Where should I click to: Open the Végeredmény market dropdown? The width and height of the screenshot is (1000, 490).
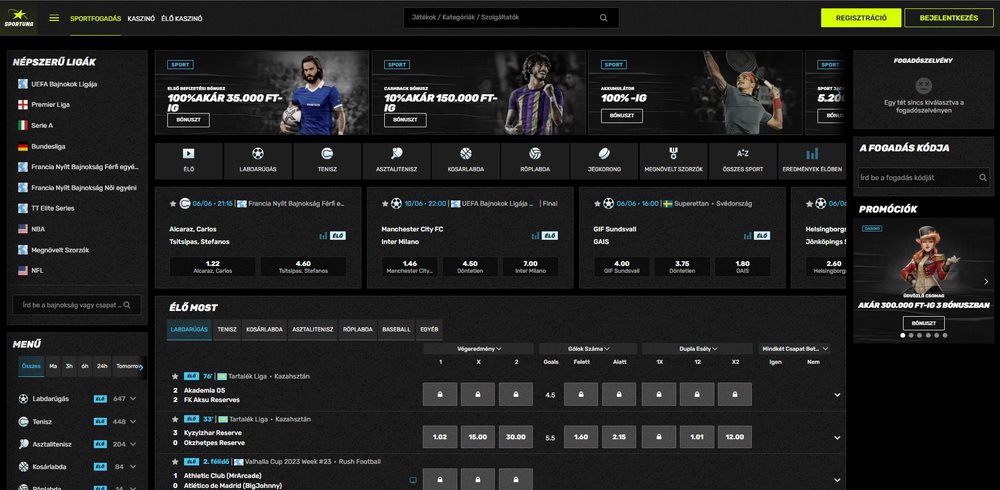click(x=477, y=348)
